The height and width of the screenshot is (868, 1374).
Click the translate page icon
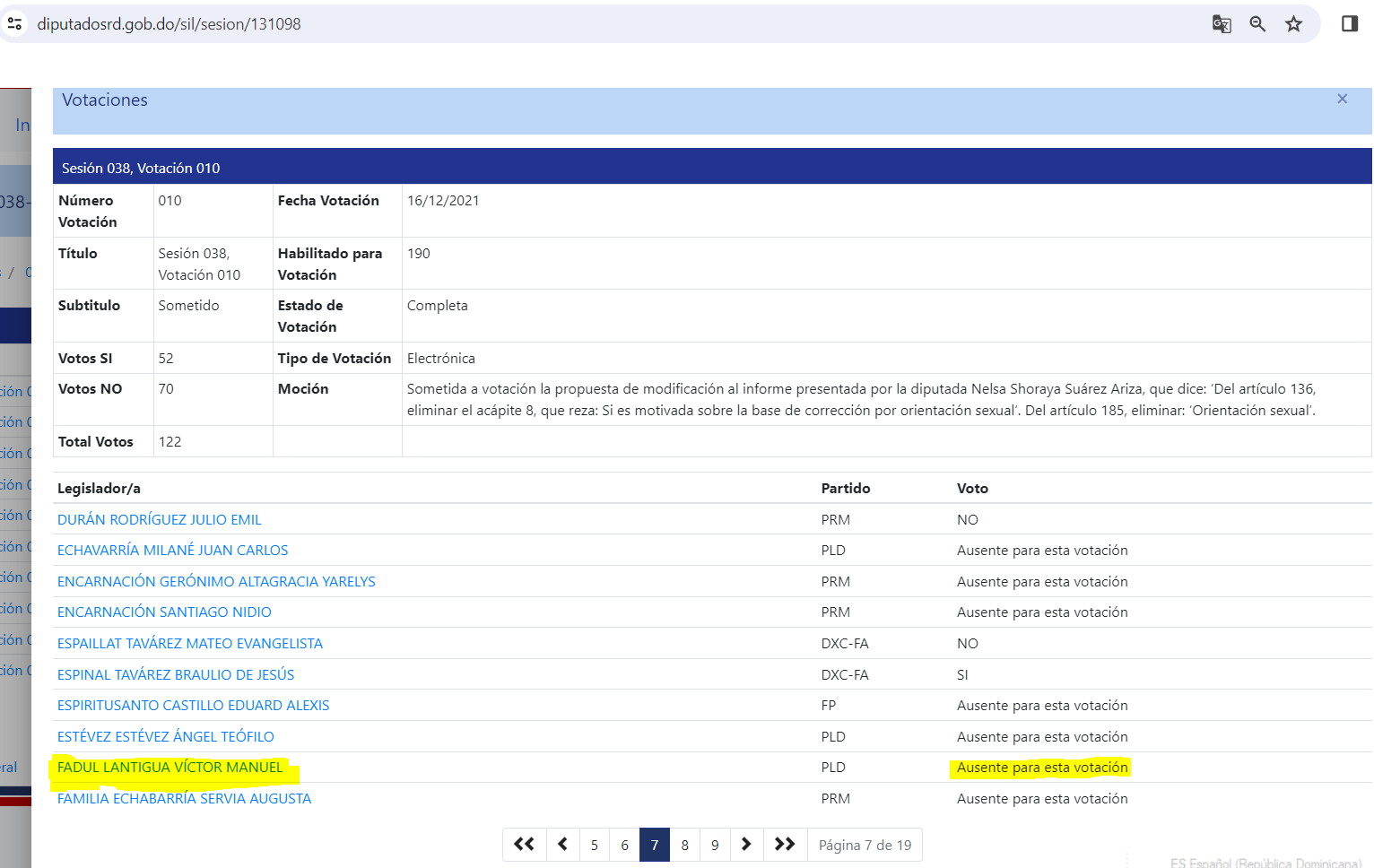point(1222,24)
